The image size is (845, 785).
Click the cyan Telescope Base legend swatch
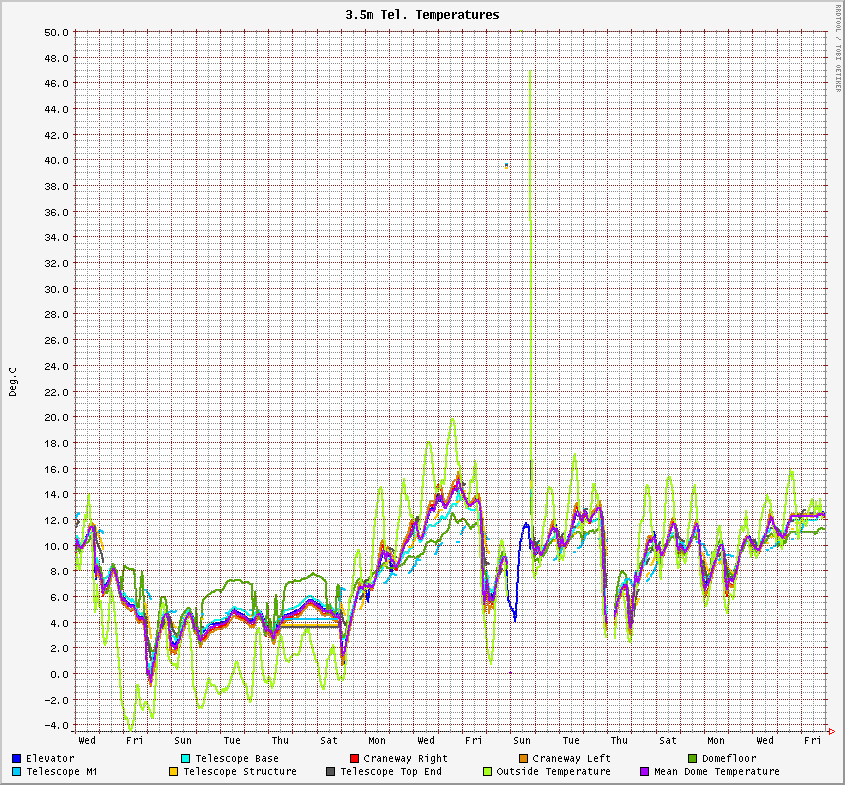click(186, 759)
